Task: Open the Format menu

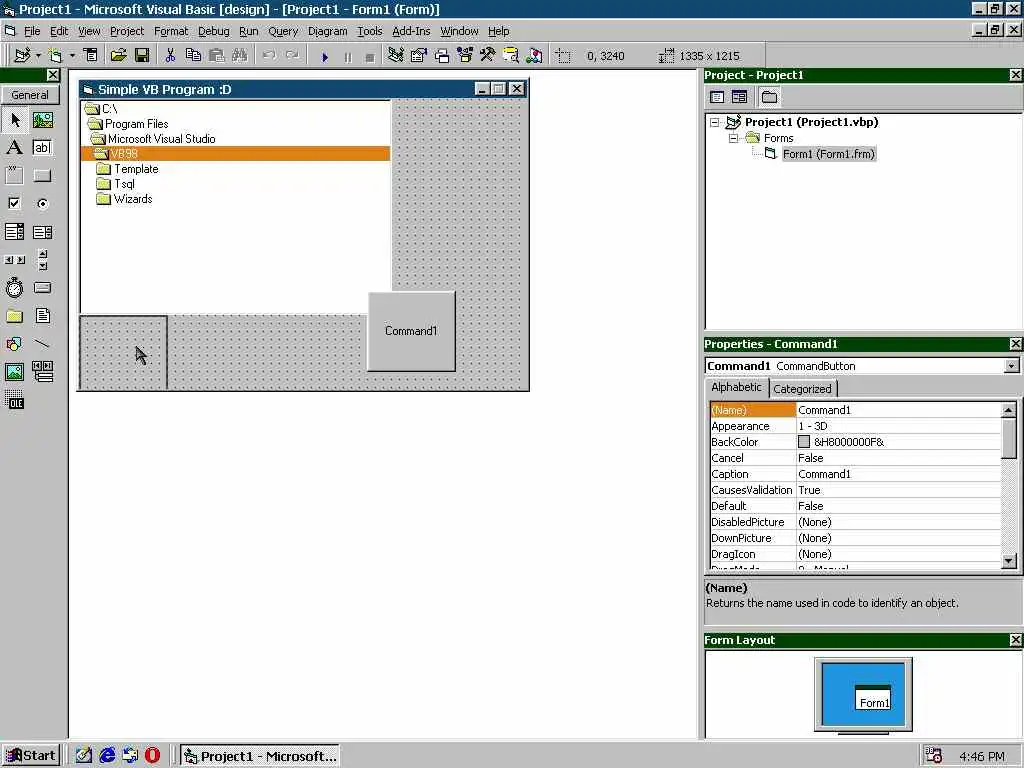Action: [x=171, y=31]
